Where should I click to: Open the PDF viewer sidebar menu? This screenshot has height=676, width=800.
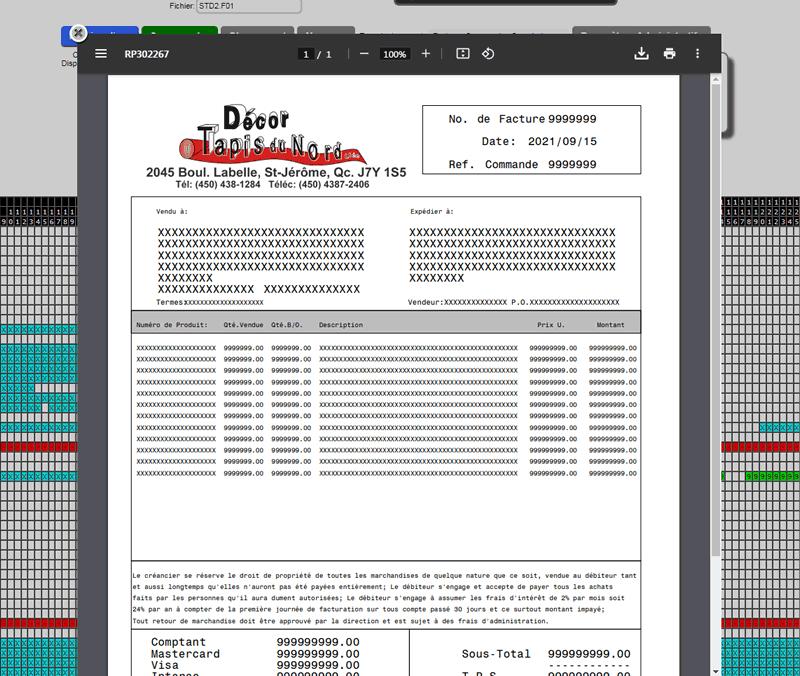point(101,54)
